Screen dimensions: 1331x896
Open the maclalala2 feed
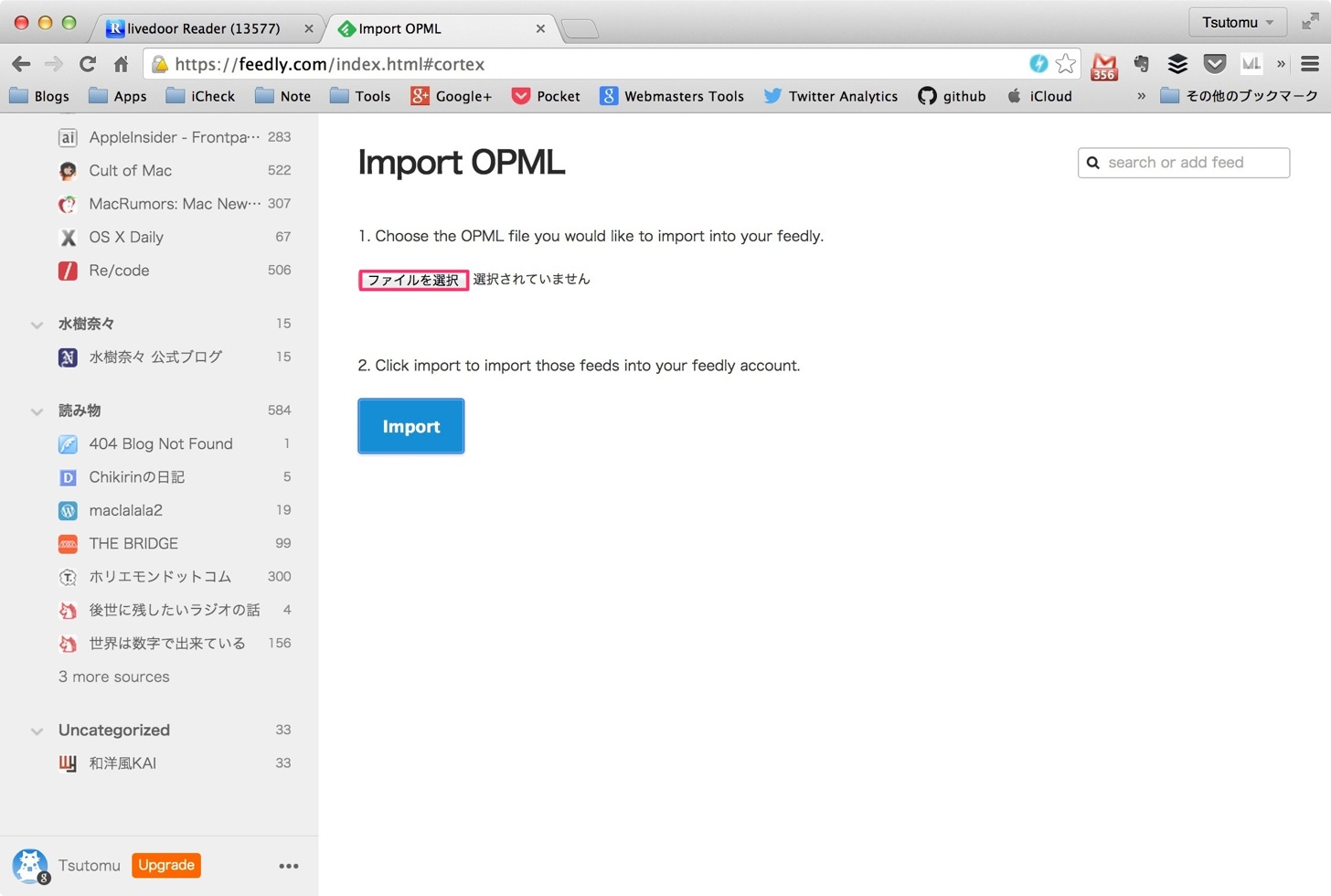click(x=175, y=510)
